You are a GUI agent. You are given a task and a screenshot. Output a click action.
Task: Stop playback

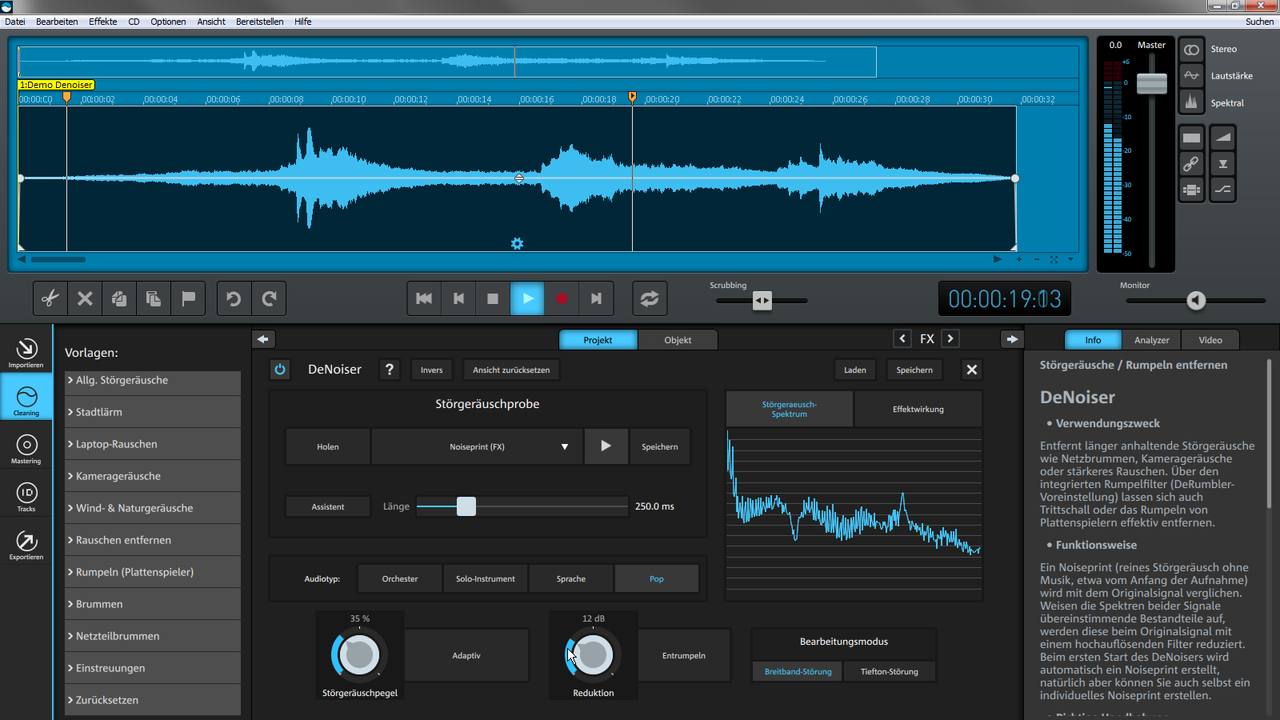[x=492, y=298]
